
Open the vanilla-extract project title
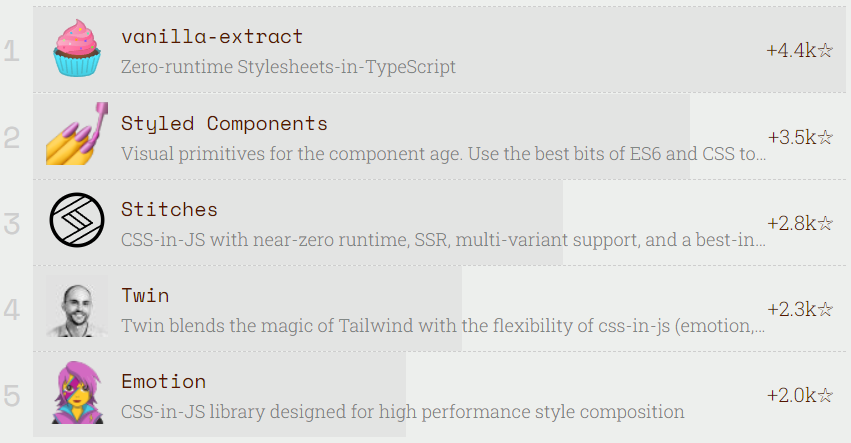point(212,36)
